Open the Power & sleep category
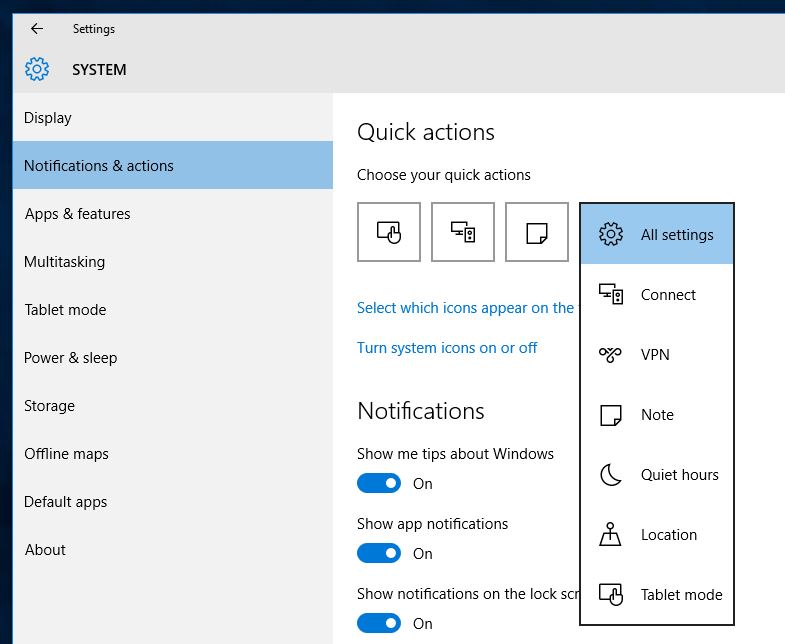Screen dimensions: 785x644 click(173, 358)
